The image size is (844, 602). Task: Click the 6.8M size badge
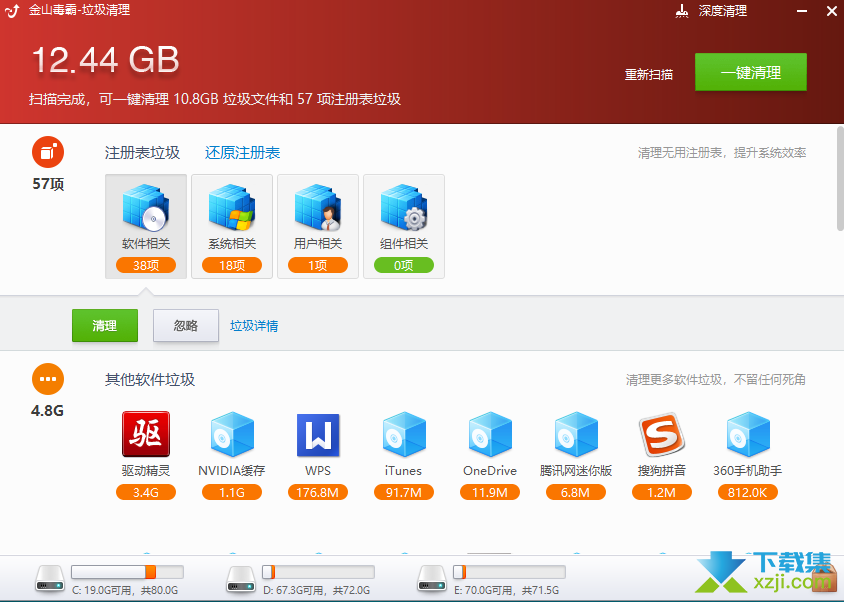coord(575,492)
